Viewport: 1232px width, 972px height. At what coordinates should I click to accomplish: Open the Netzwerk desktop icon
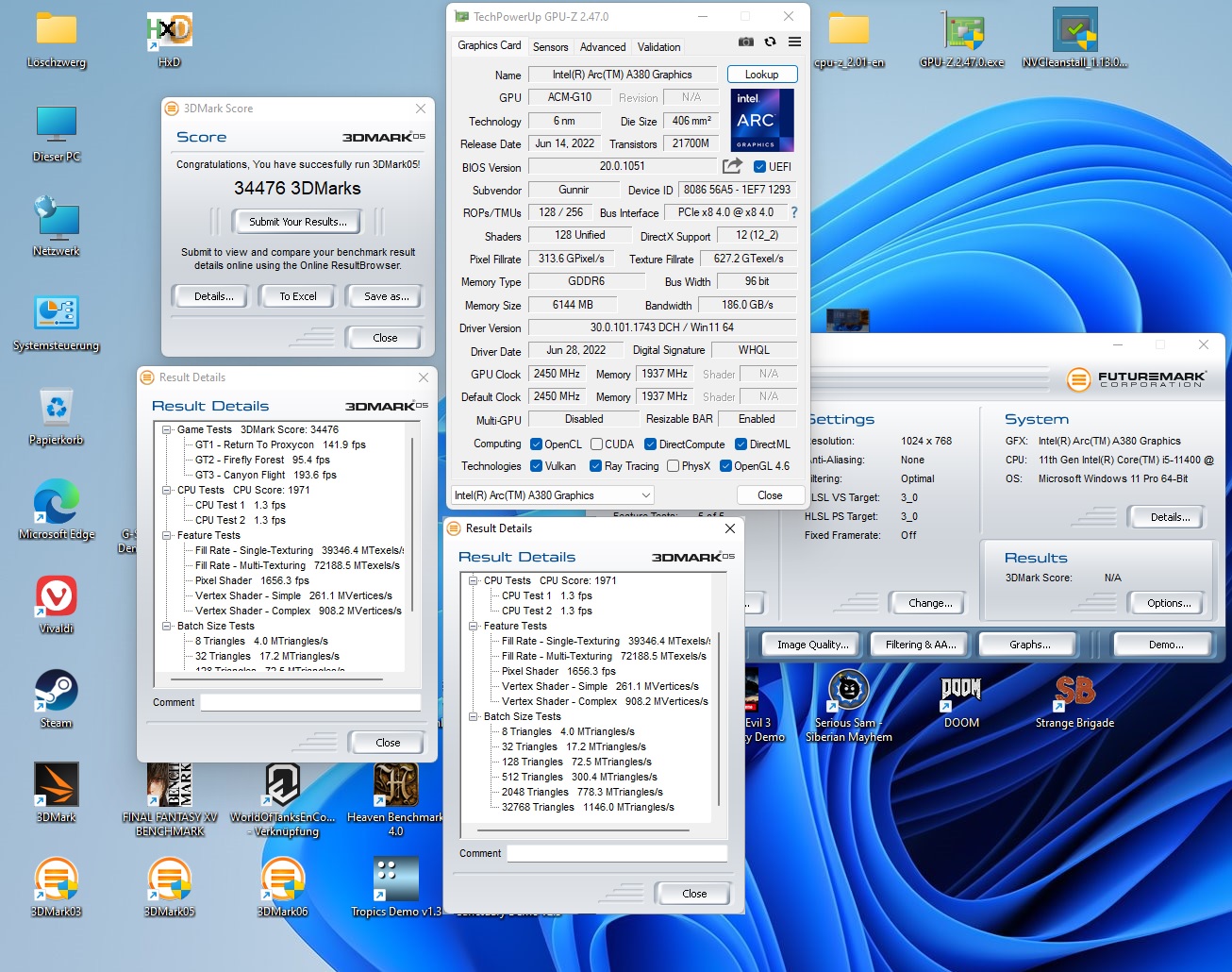[57, 227]
